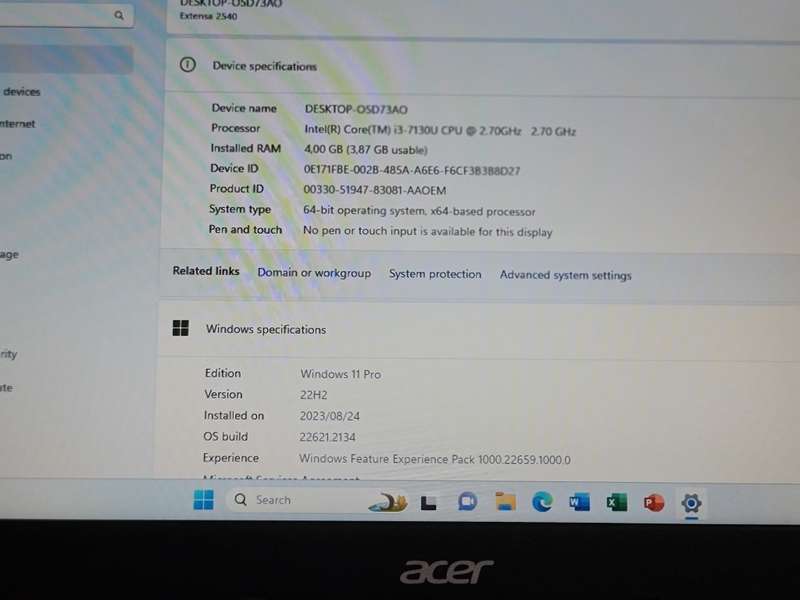
Task: Select the Device ID value text
Action: [x=412, y=170]
